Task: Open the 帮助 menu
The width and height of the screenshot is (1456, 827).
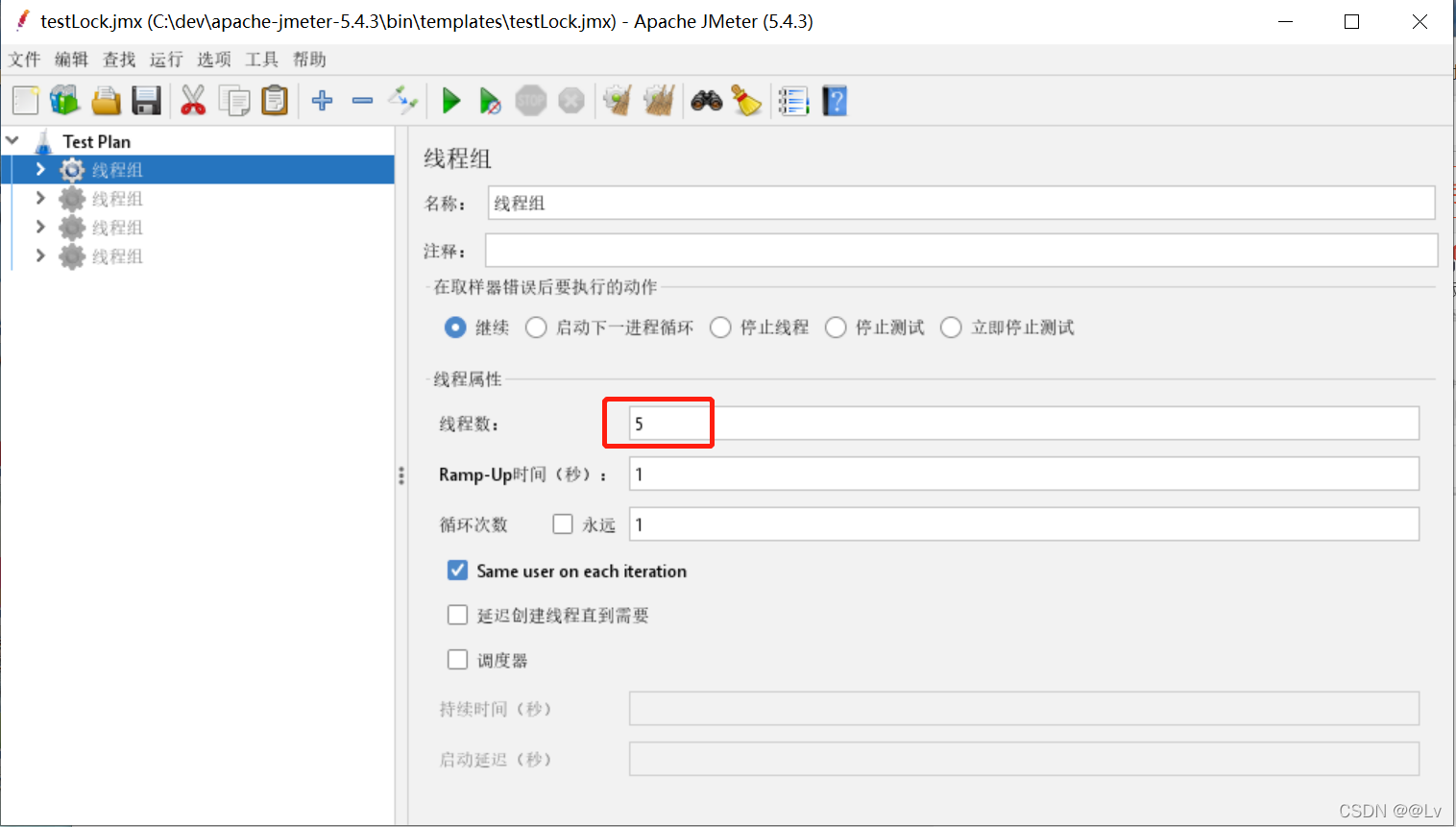Action: point(309,60)
